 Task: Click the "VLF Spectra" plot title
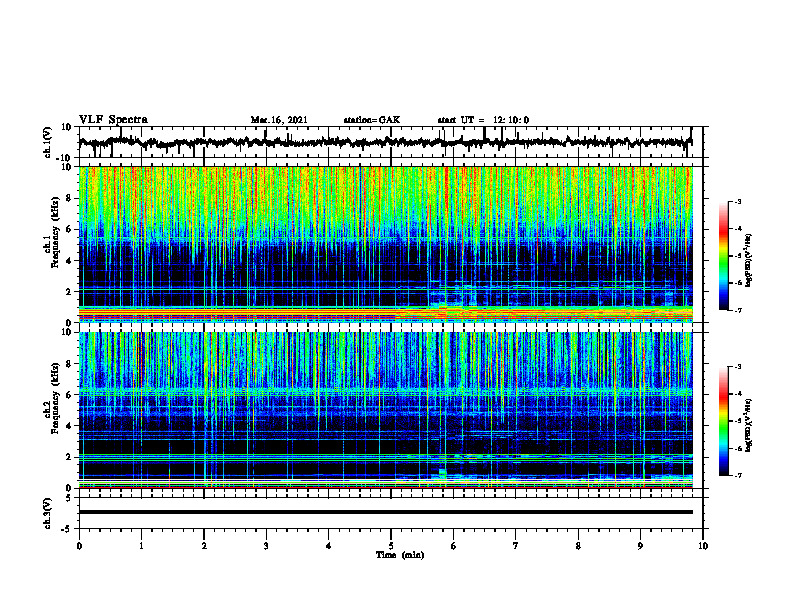[113, 120]
